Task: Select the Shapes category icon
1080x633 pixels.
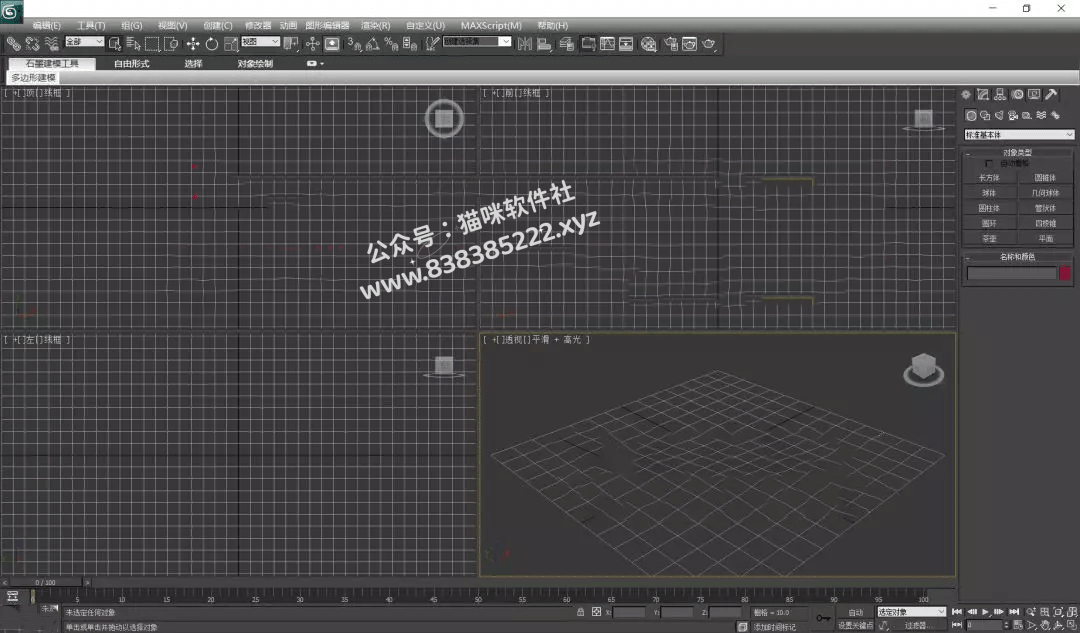Action: coord(985,115)
